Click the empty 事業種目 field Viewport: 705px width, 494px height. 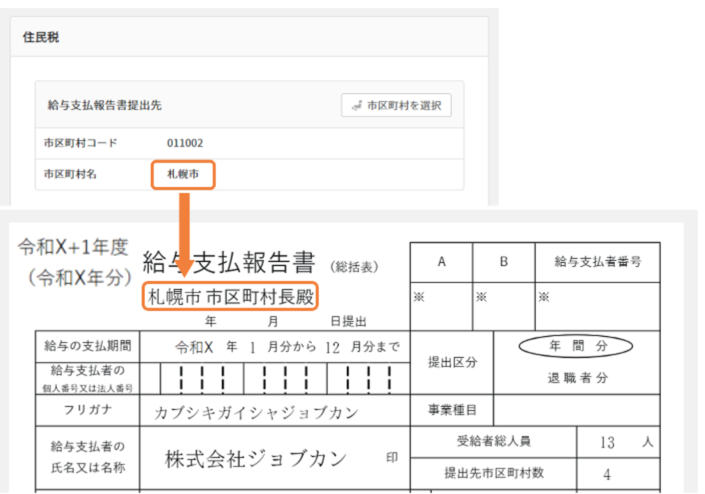[x=577, y=409]
